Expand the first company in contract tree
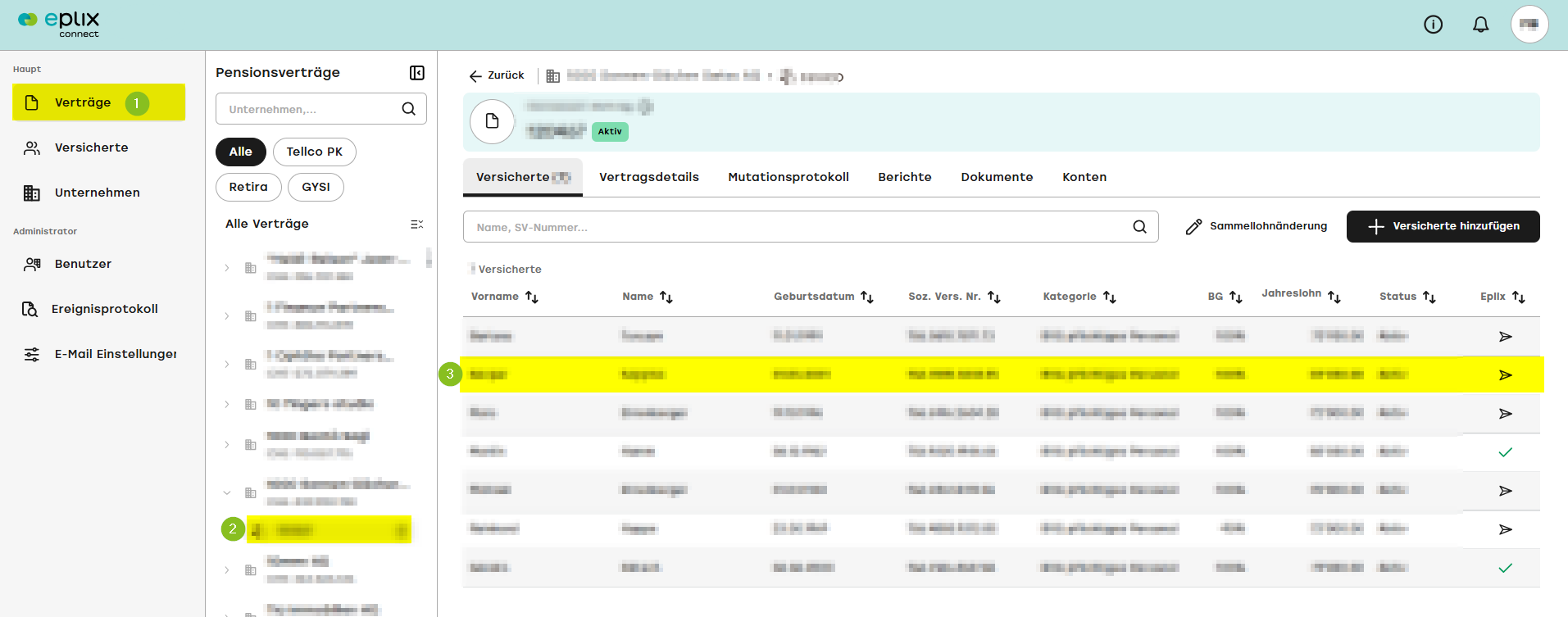The height and width of the screenshot is (617, 1568). point(227,268)
